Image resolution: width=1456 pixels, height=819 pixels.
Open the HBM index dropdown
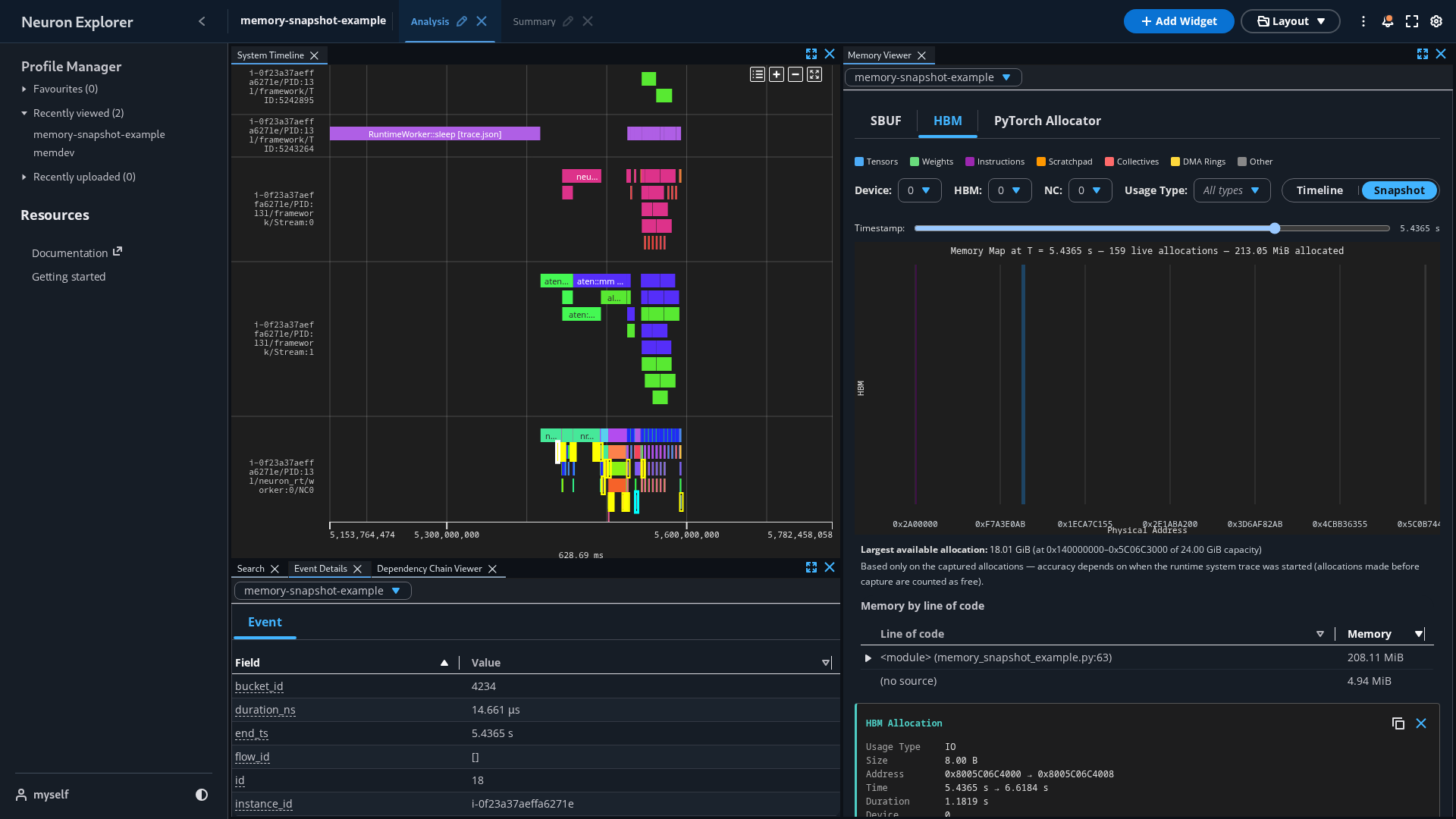pos(1009,190)
